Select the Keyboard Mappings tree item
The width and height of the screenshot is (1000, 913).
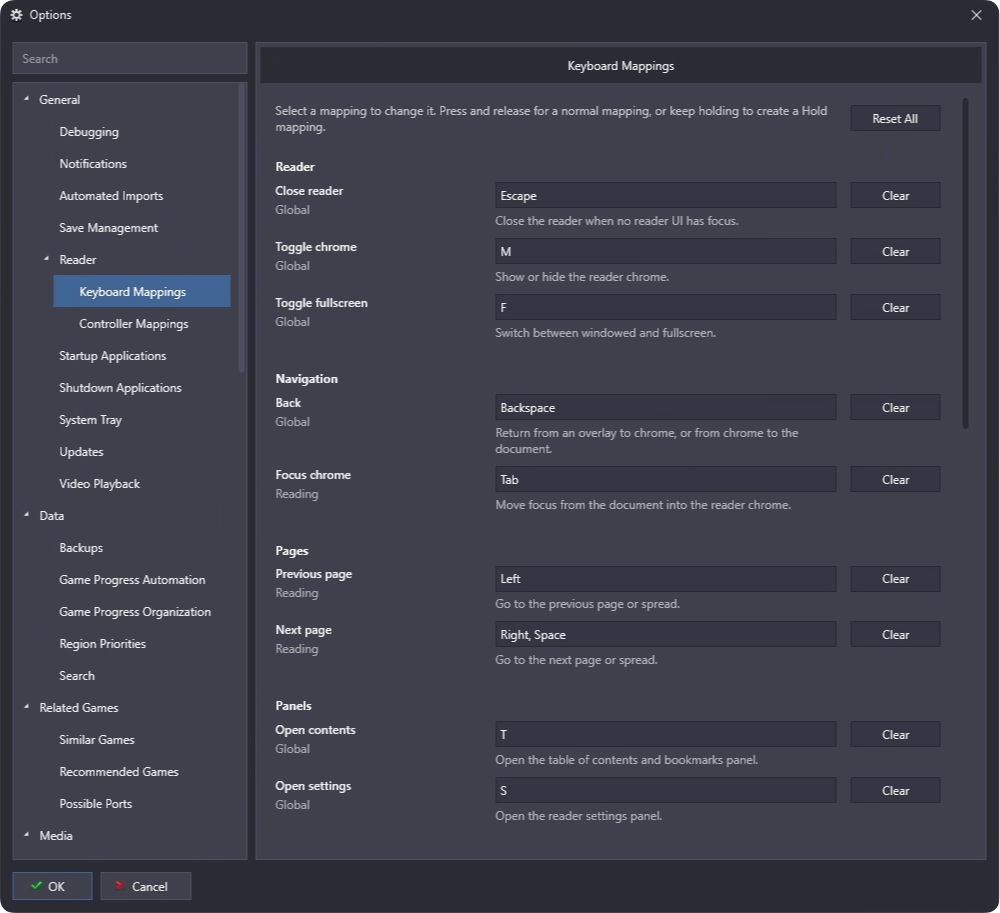tap(142, 291)
